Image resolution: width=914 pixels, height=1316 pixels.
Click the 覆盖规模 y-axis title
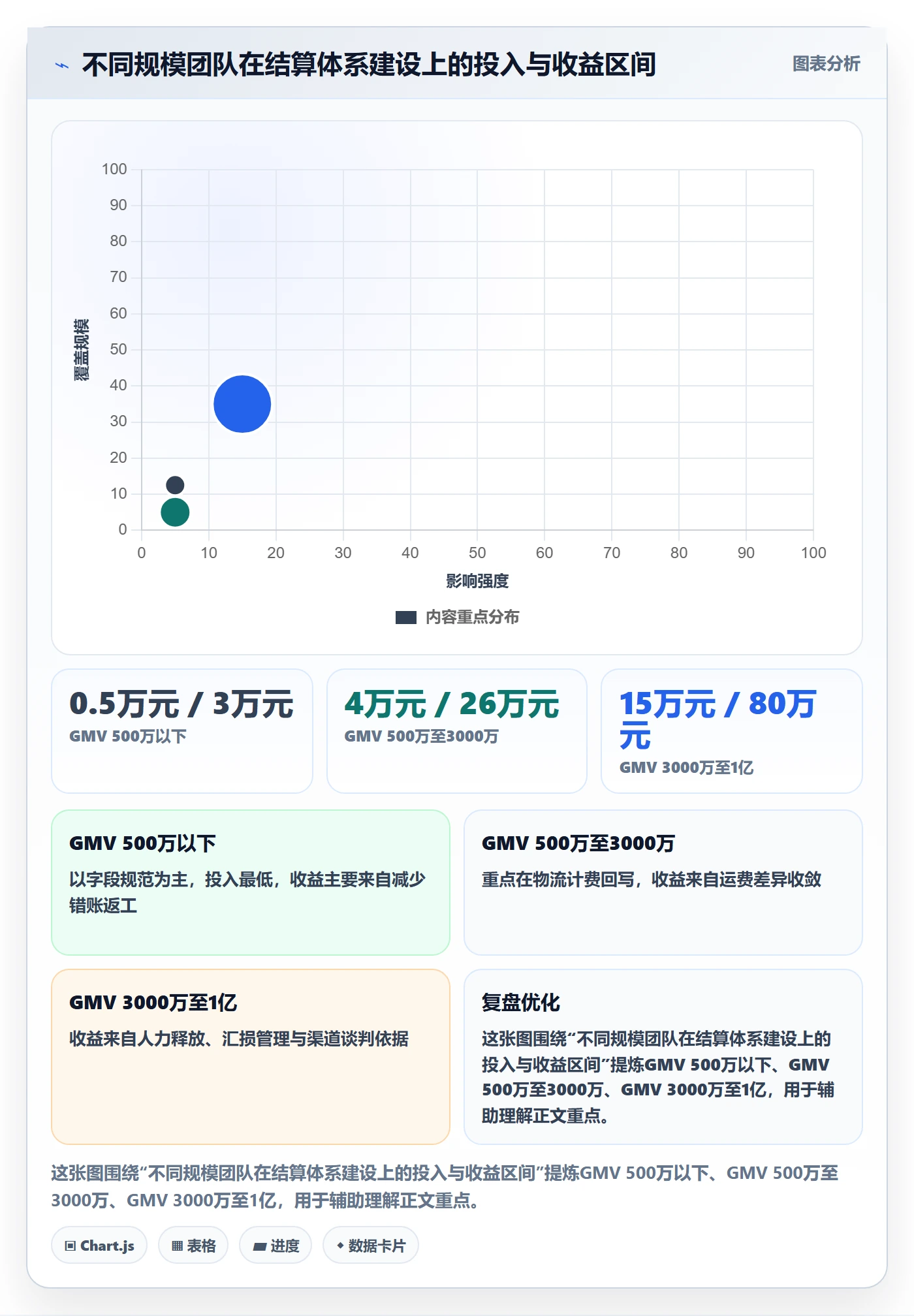pos(82,350)
